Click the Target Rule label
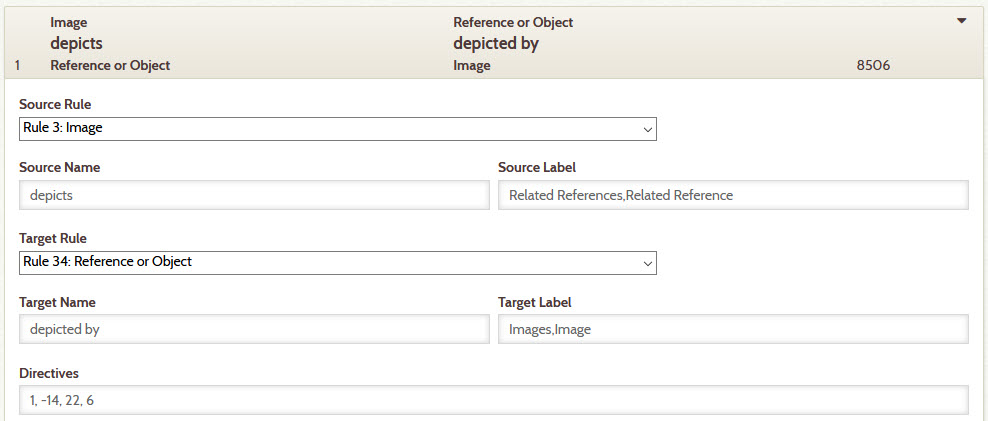 (53, 239)
